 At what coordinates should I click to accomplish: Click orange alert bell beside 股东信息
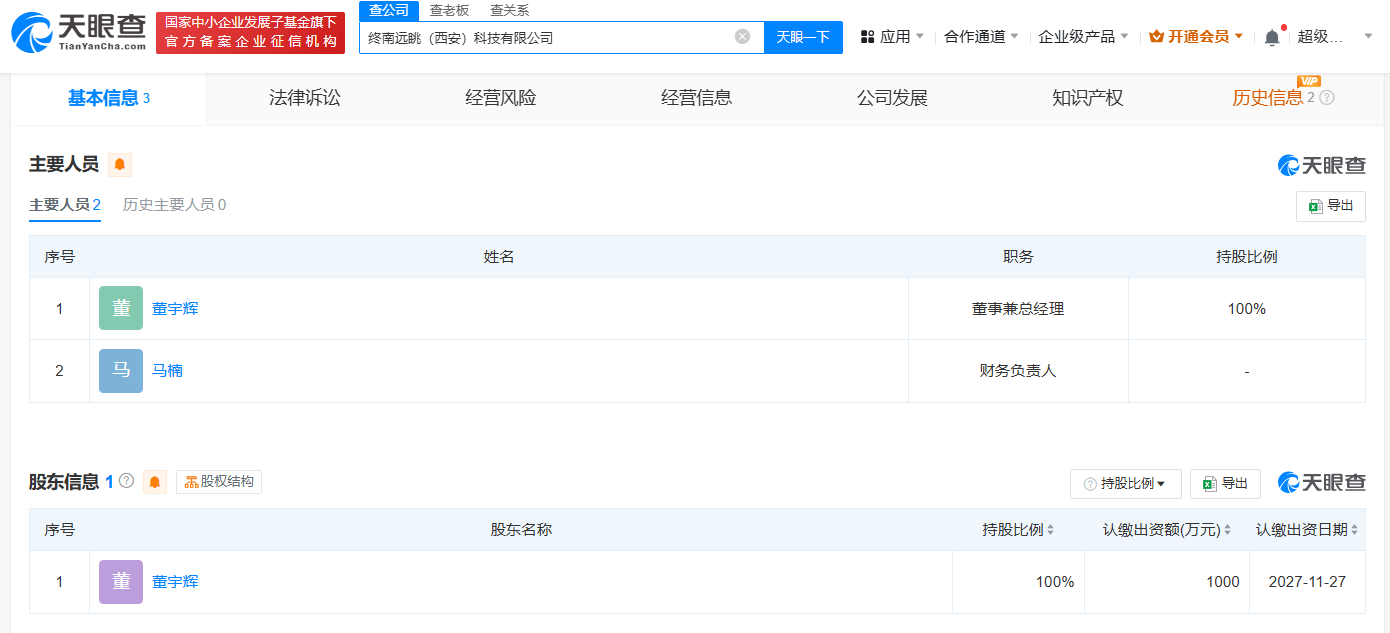[155, 482]
